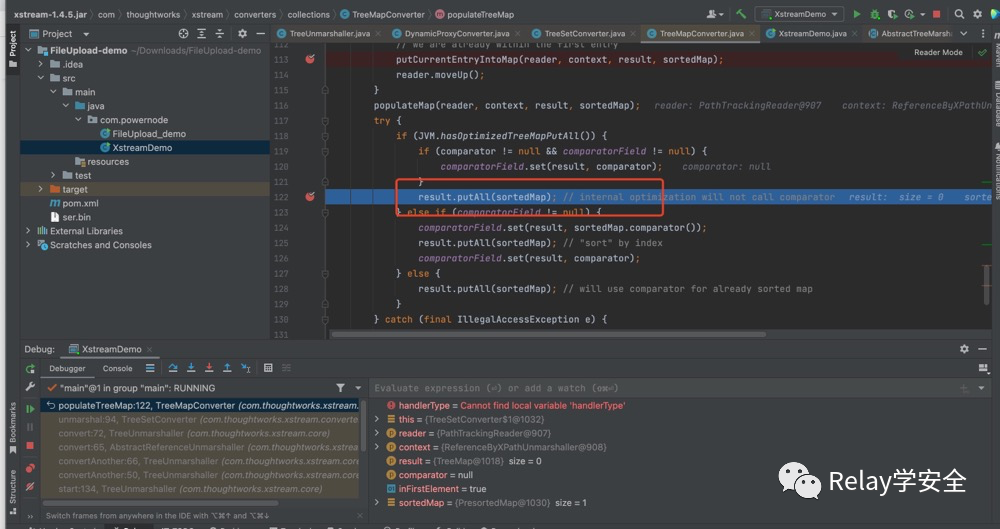This screenshot has height=529, width=1000.
Task: Collapse the src folder
Action: pos(41,78)
